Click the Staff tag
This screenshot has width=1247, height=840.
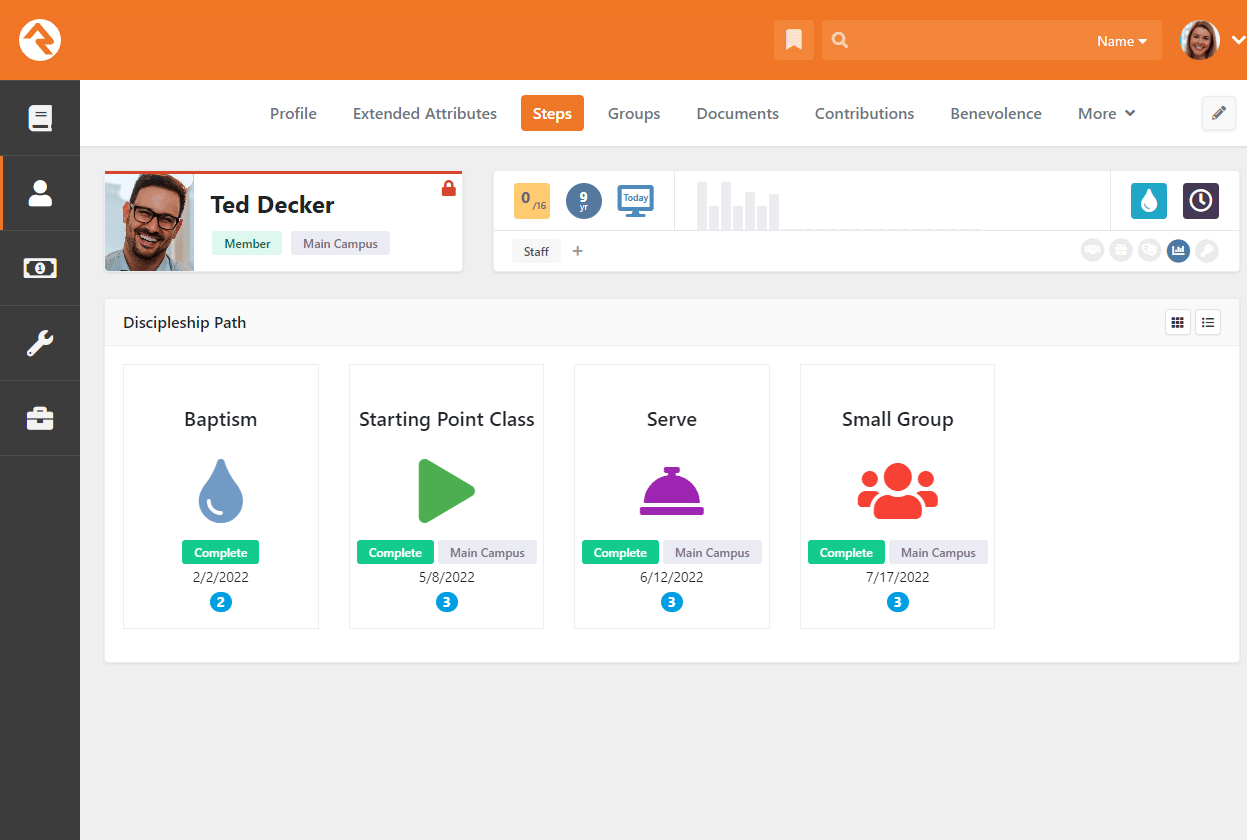537,251
